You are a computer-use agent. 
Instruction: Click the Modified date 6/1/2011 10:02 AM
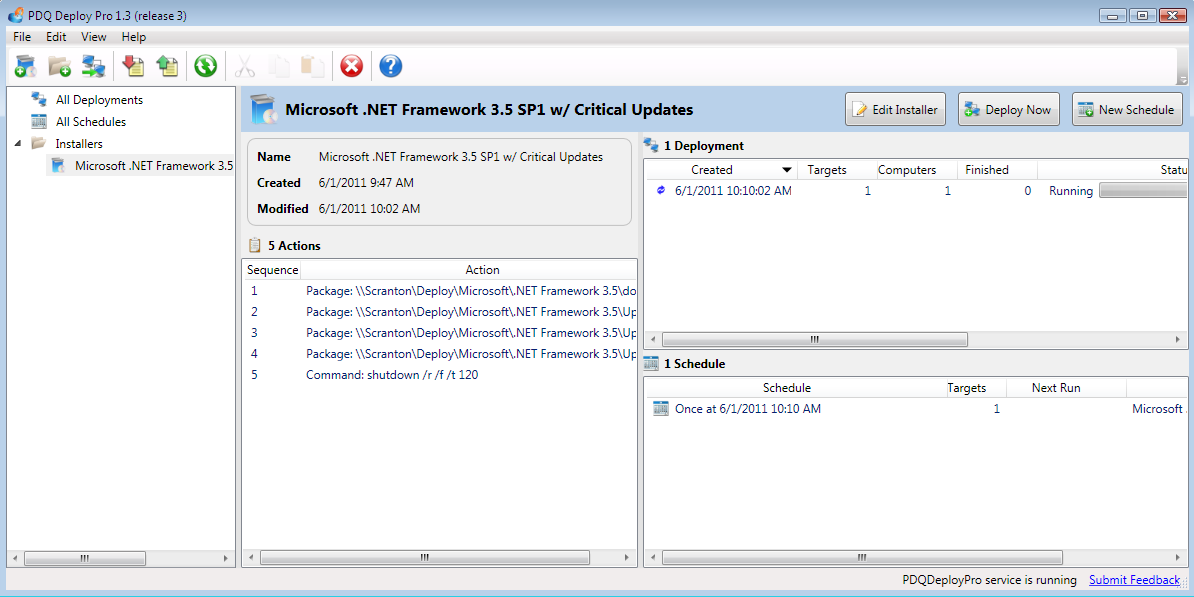(369, 209)
